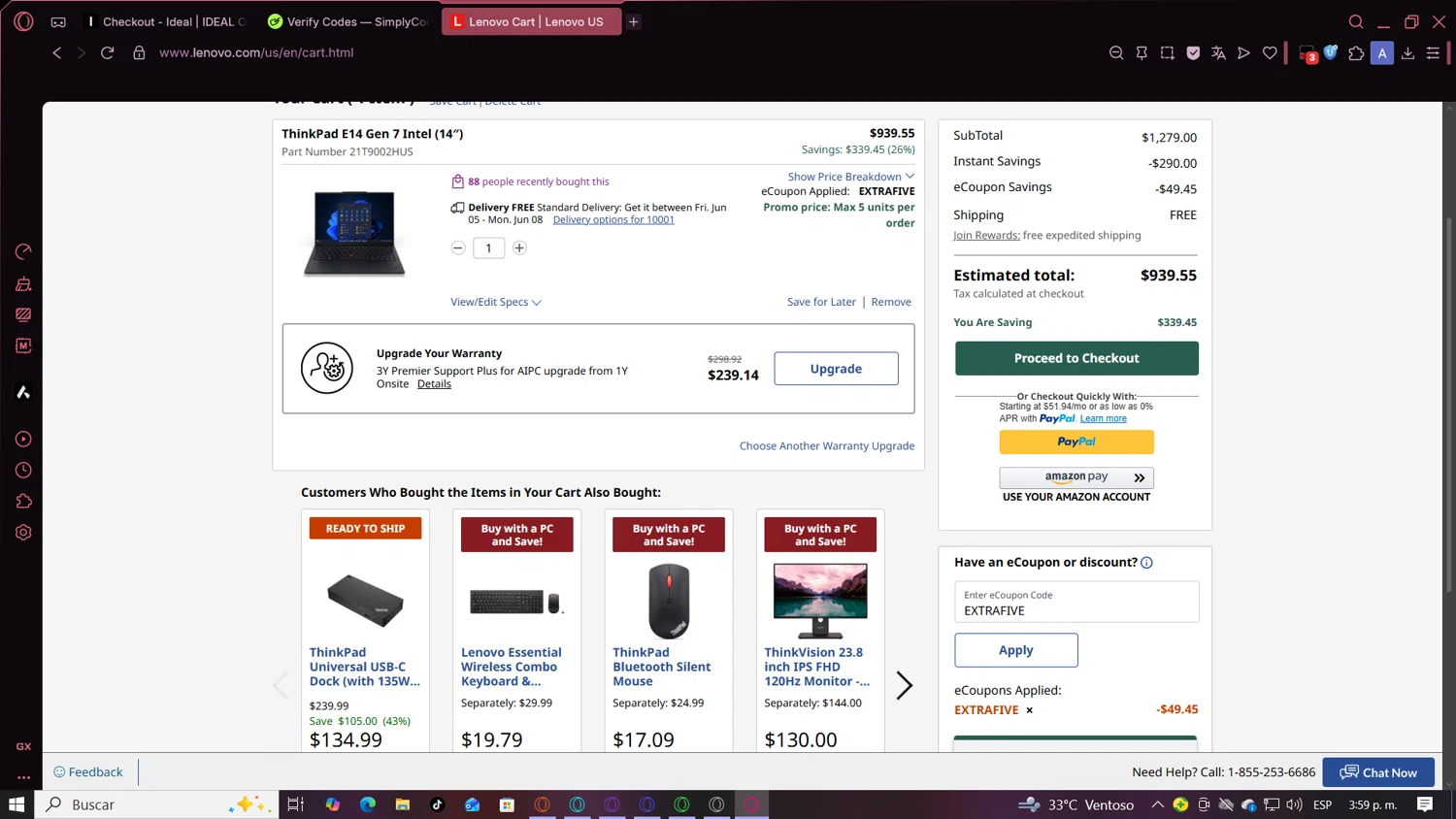Open Aria AI icon in sidebar
1456x819 pixels.
23,392
